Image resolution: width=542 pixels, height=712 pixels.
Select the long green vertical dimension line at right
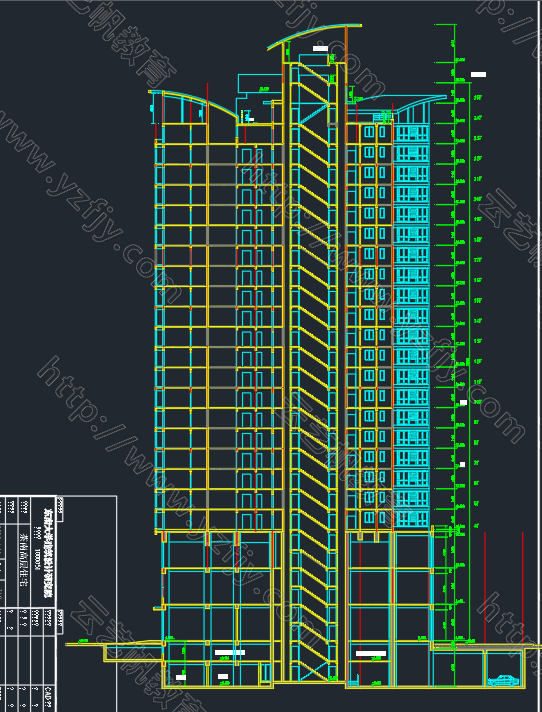pos(469,361)
